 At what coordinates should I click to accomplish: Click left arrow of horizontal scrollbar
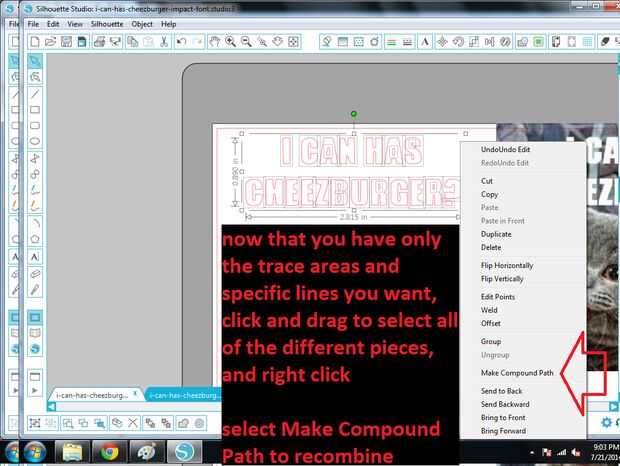coord(51,406)
